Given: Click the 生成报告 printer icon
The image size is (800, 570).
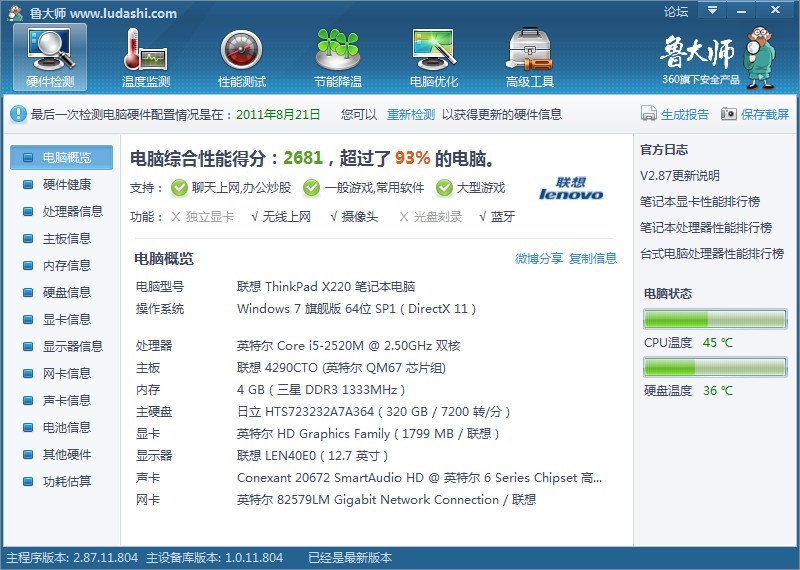Looking at the screenshot, I should click(648, 113).
